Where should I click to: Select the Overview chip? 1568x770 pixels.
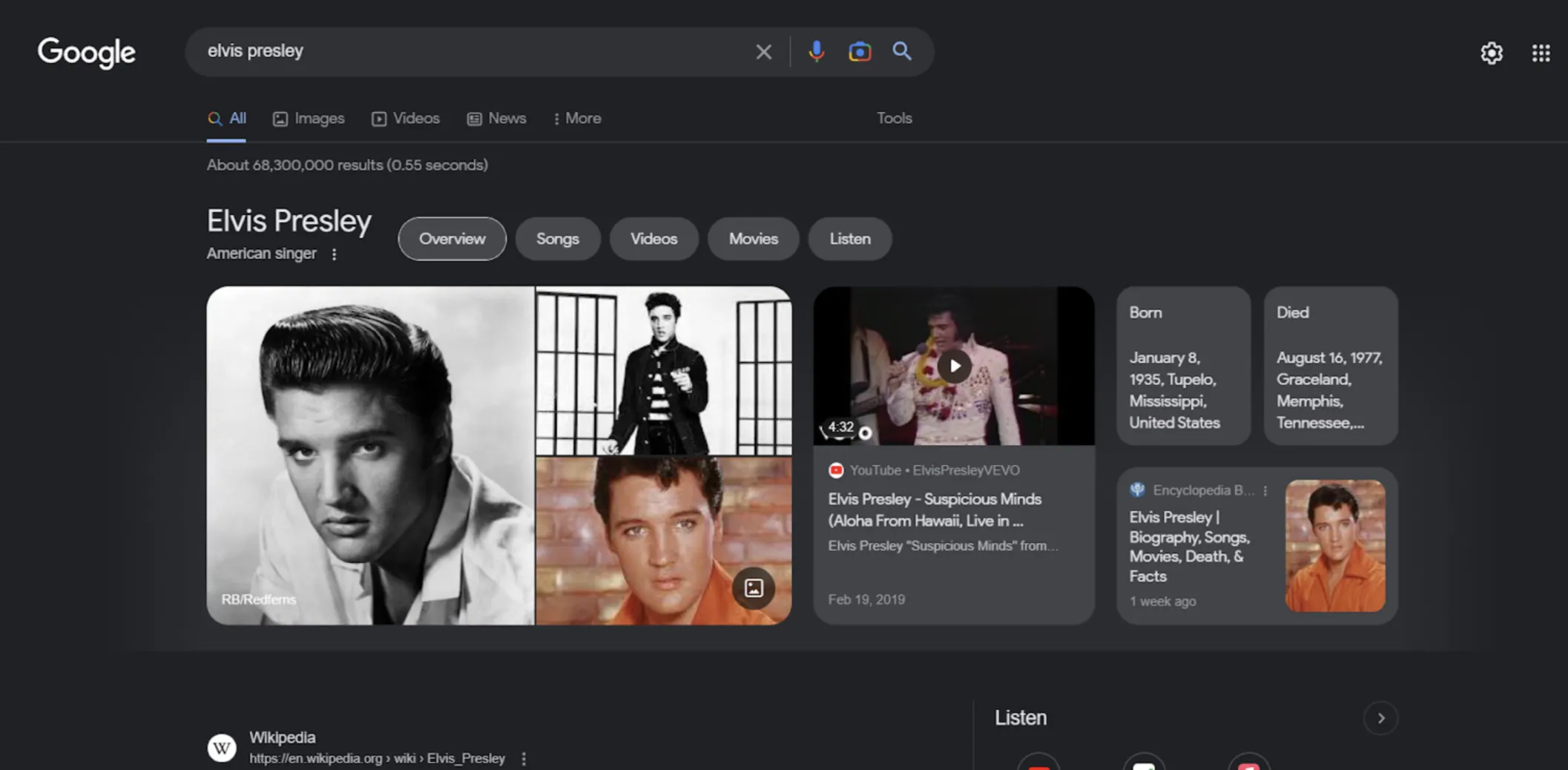[x=452, y=239]
